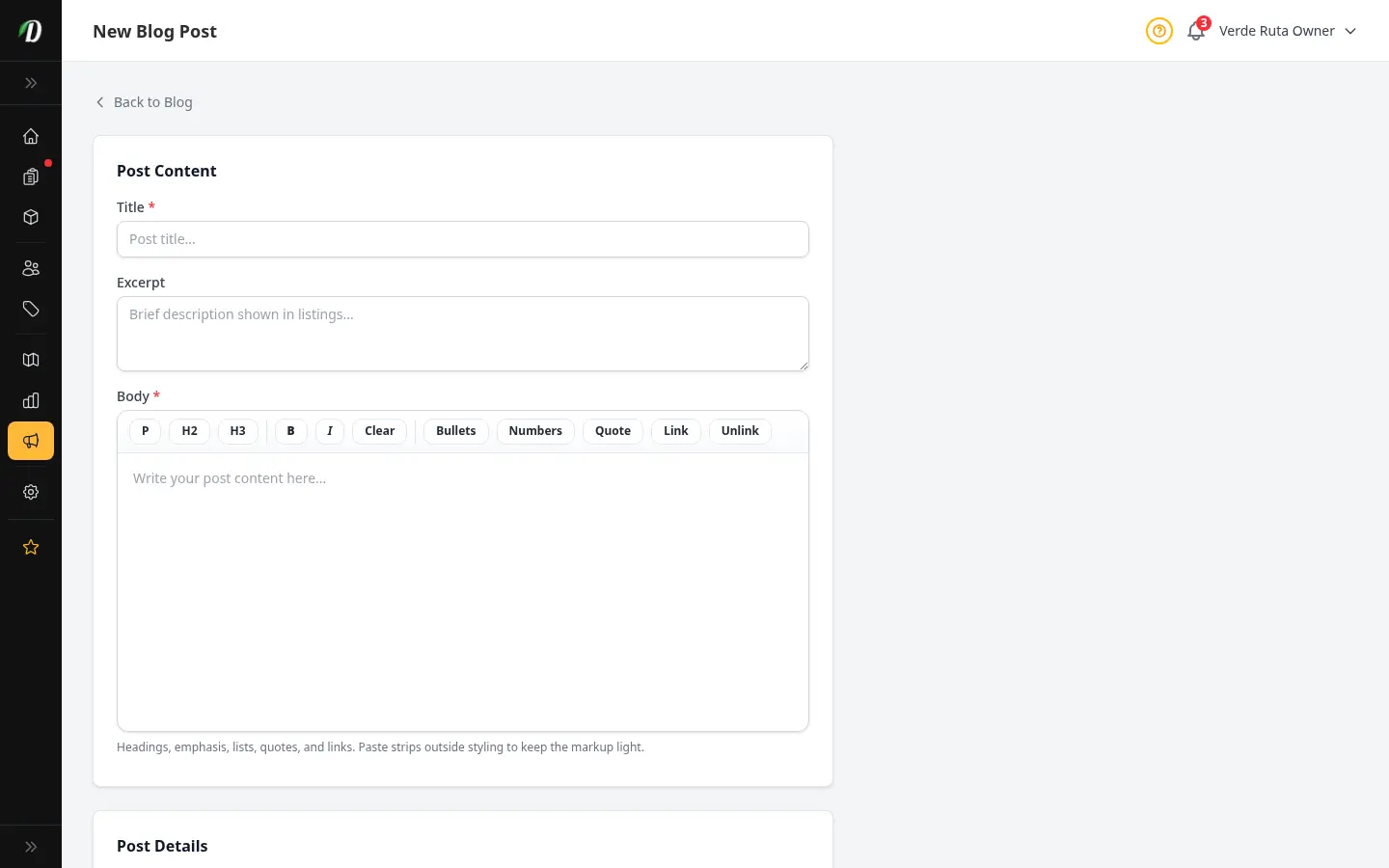Select the highlighted megaphone marketing icon
Image resolution: width=1389 pixels, height=868 pixels.
(31, 441)
